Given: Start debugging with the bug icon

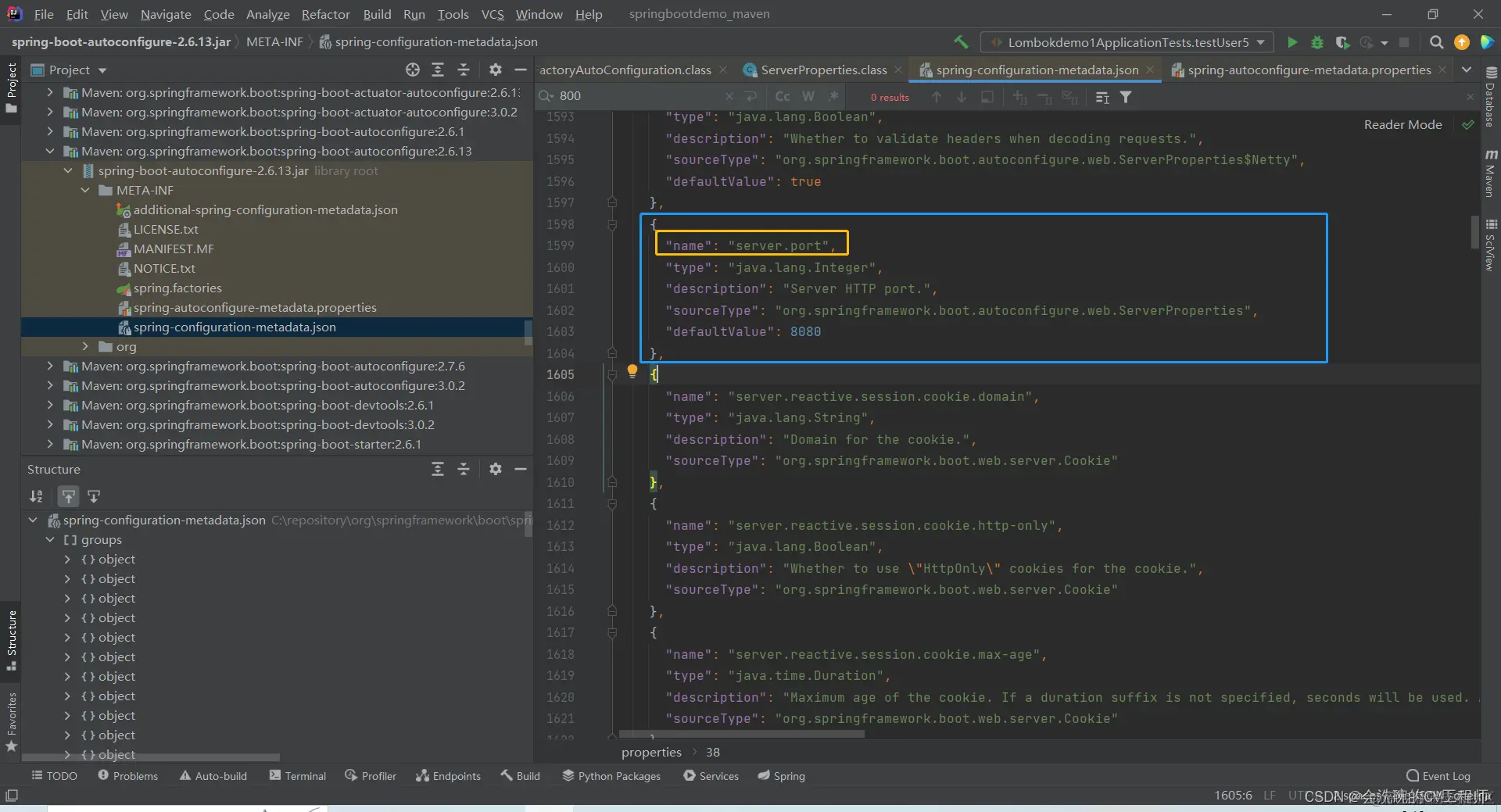Looking at the screenshot, I should point(1317,42).
